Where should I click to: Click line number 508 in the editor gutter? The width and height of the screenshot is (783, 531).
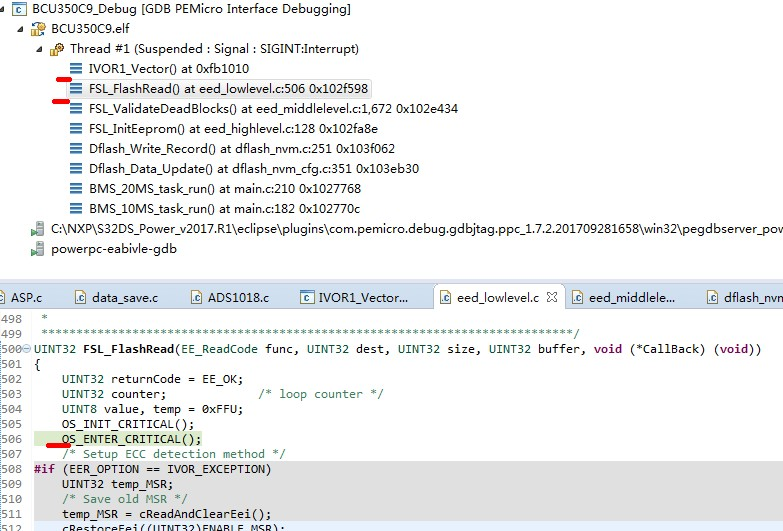coord(11,469)
